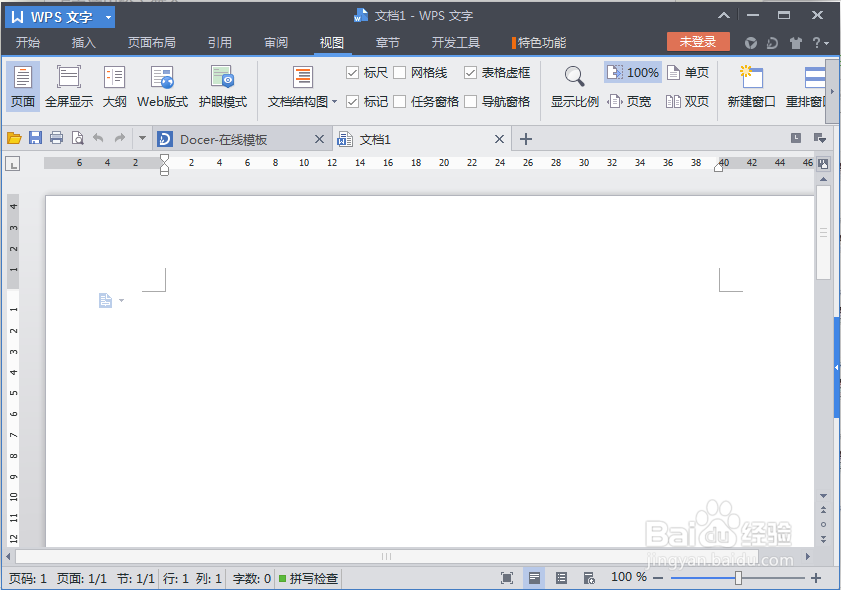This screenshot has height=590, width=841.
Task: Open the 页面布局 ribbon tab
Action: 152,42
